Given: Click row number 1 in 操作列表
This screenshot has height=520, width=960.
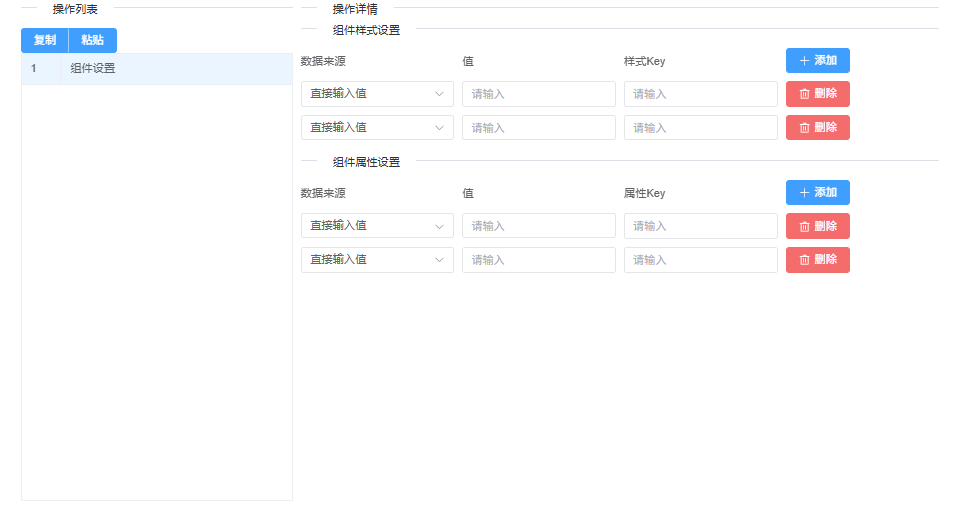Looking at the screenshot, I should click(x=34, y=69).
